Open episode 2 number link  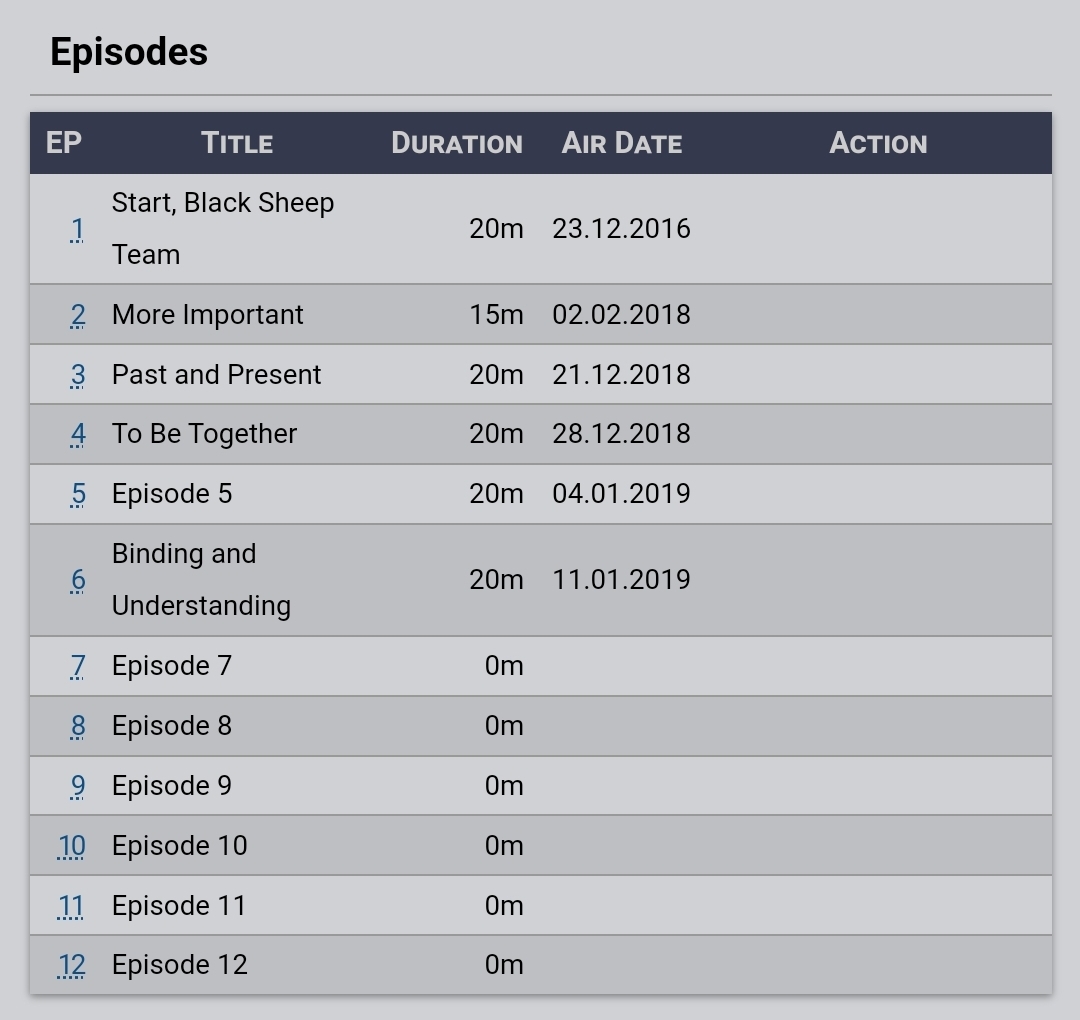point(77,315)
